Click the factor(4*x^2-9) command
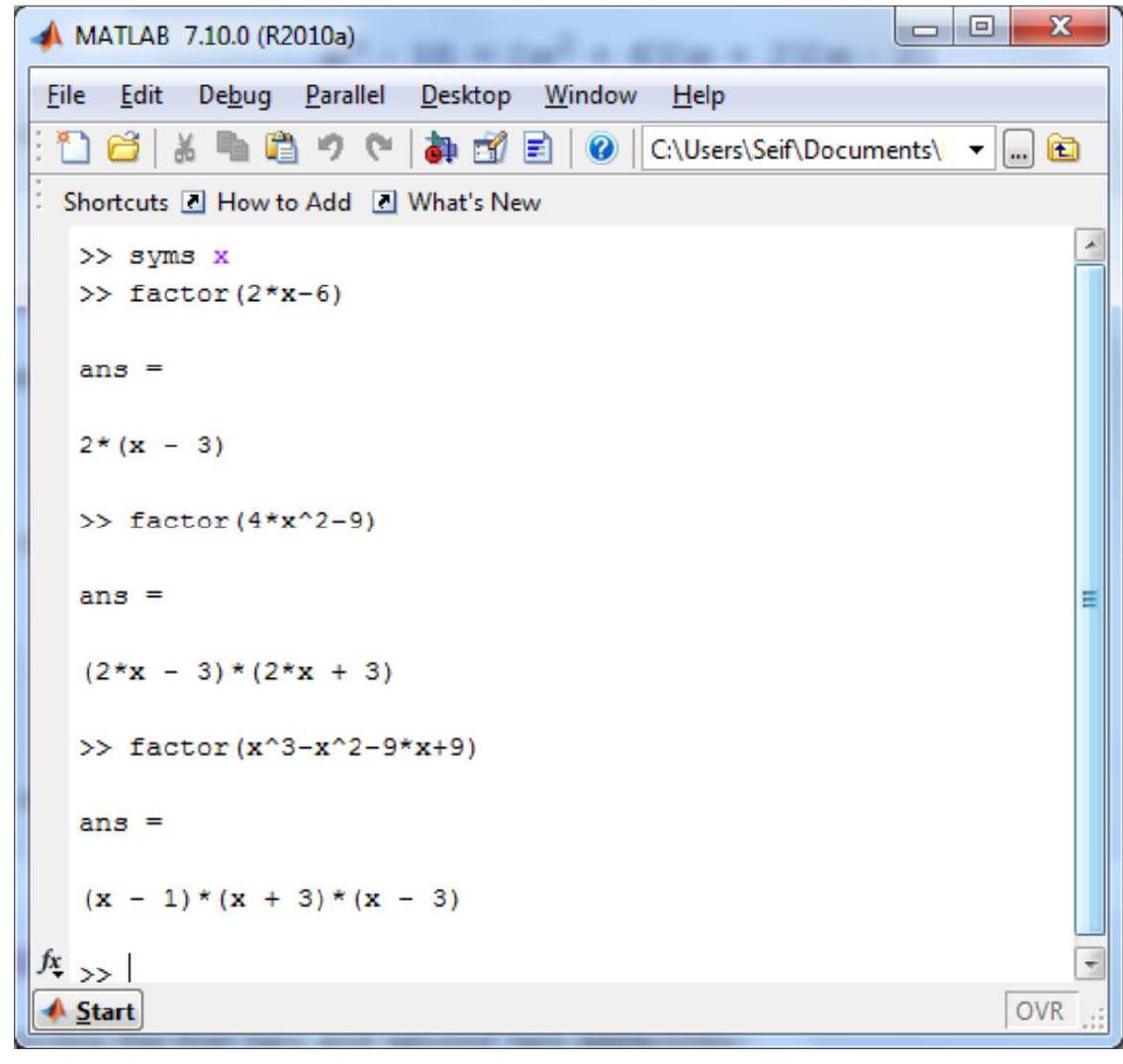The height and width of the screenshot is (1064, 1123). tap(227, 521)
